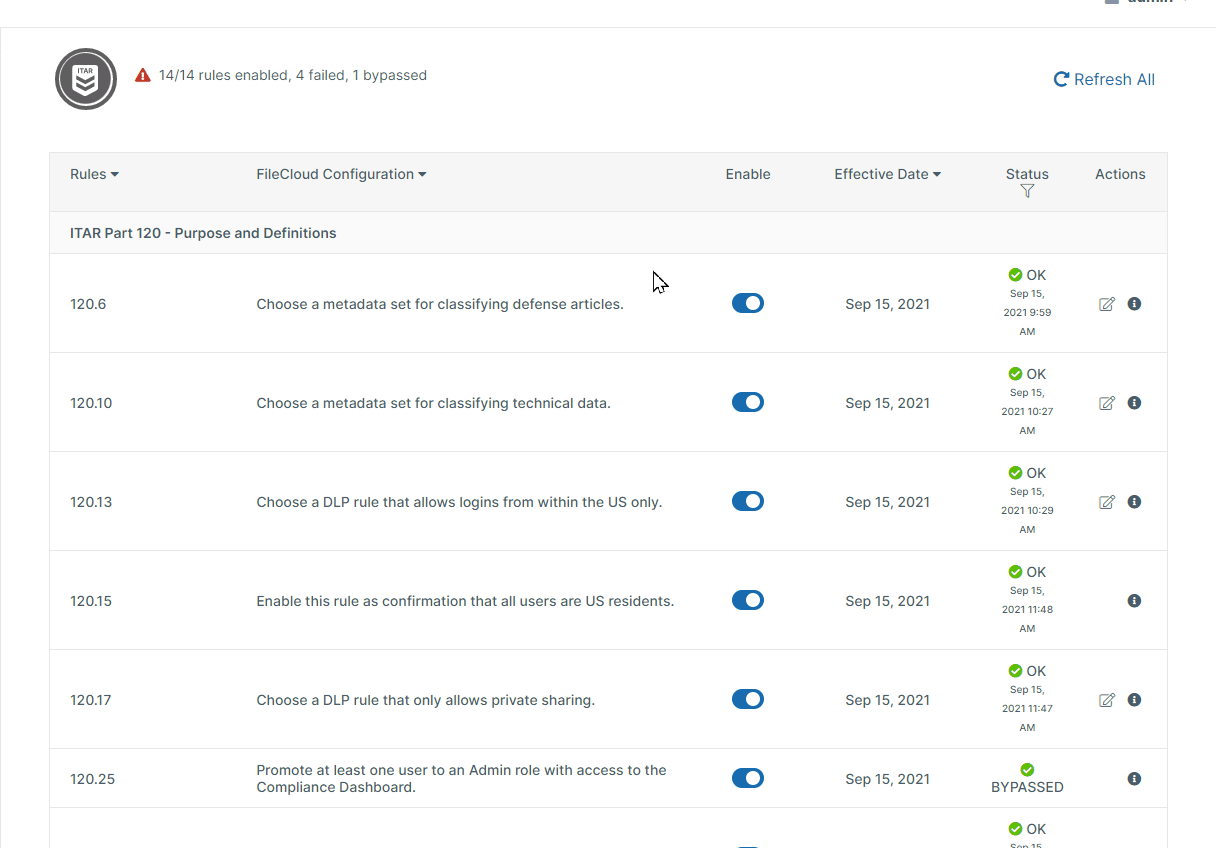Click the ITAR shield badge icon
The image size is (1216, 848).
click(86, 79)
